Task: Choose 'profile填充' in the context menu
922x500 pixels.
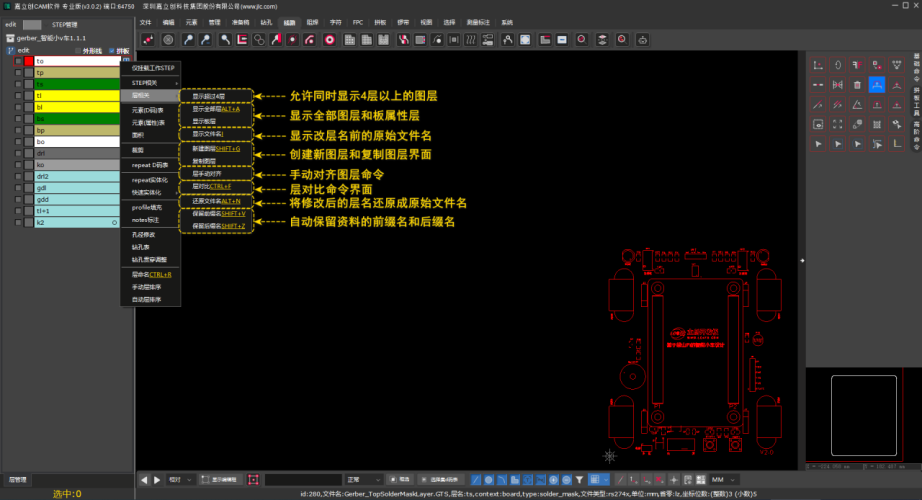Action: (x=151, y=208)
